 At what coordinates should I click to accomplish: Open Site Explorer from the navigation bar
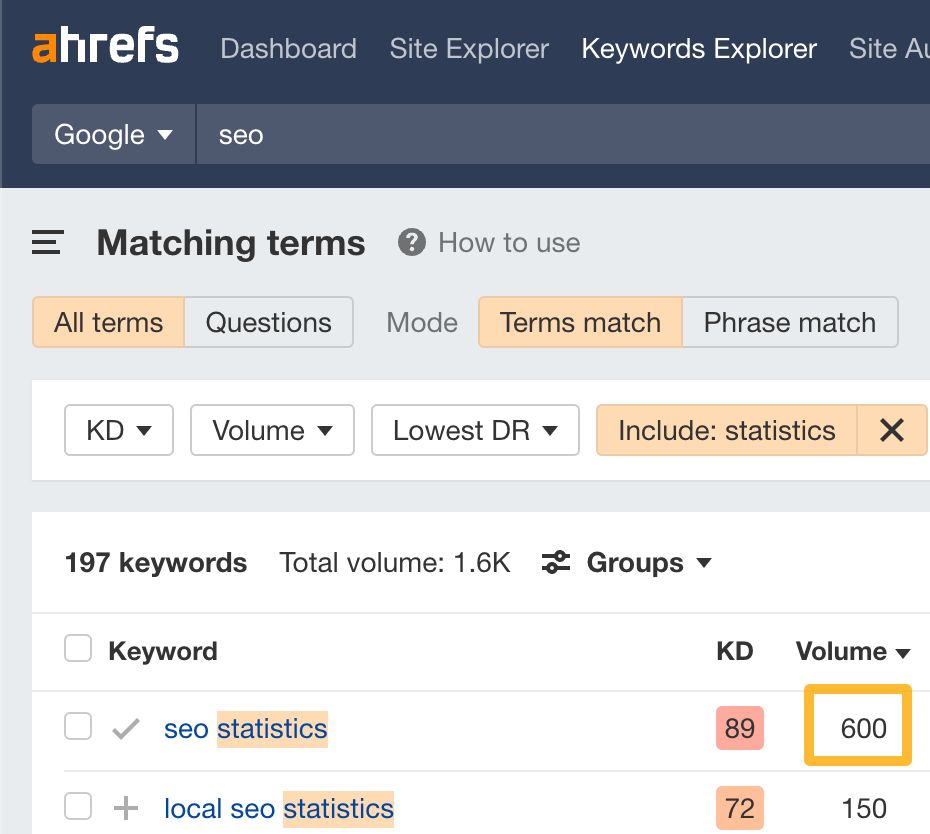pyautogui.click(x=468, y=48)
